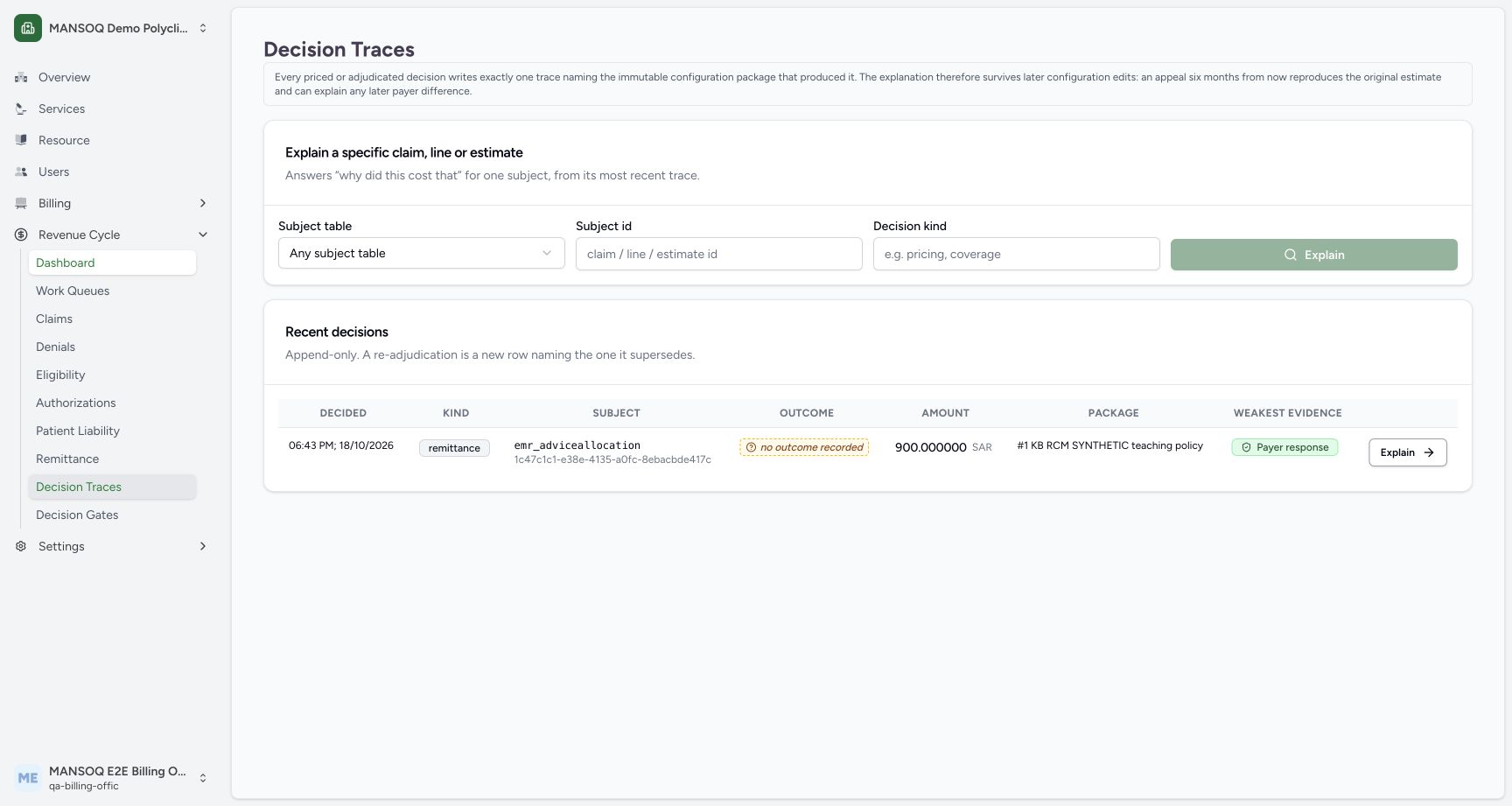Click the MANSOQ clinic logo icon

28,28
